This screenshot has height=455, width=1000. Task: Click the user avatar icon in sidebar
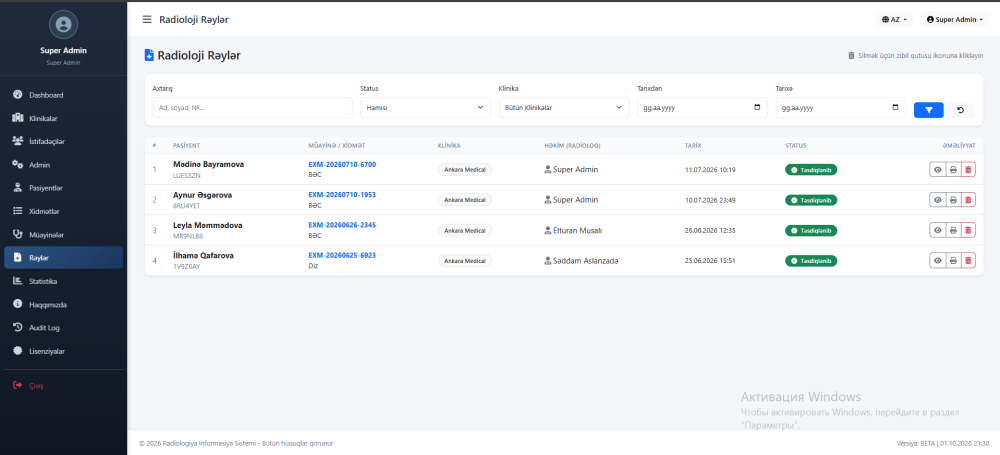pyautogui.click(x=63, y=25)
